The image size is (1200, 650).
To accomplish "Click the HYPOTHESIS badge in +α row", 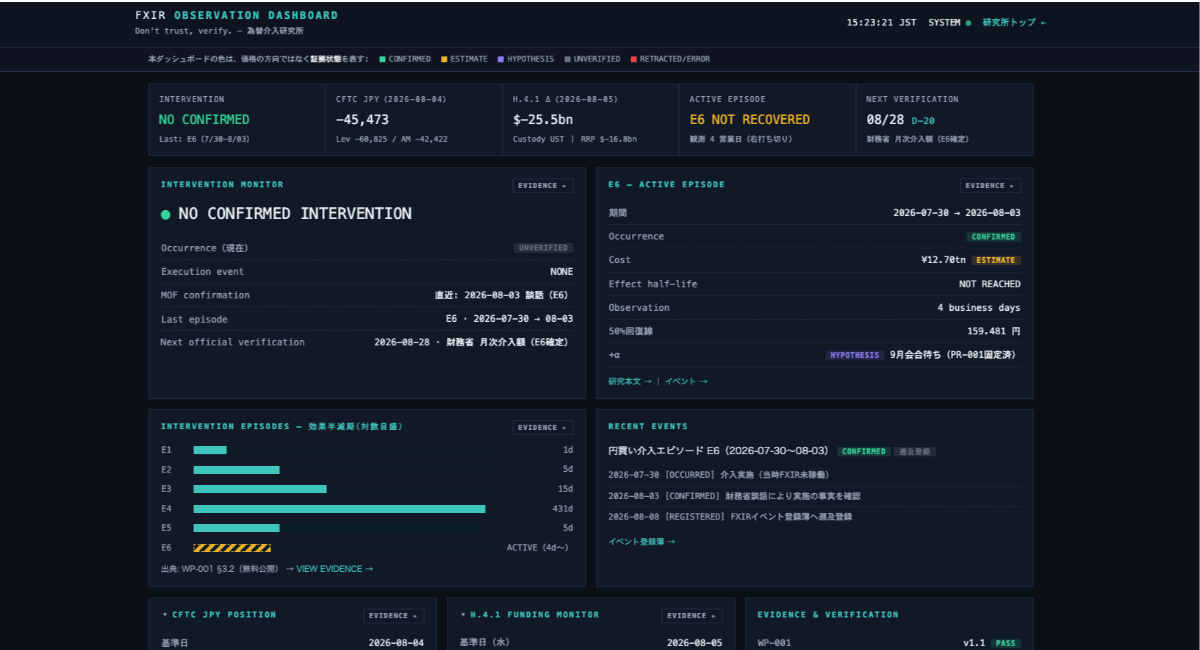I will pos(856,355).
